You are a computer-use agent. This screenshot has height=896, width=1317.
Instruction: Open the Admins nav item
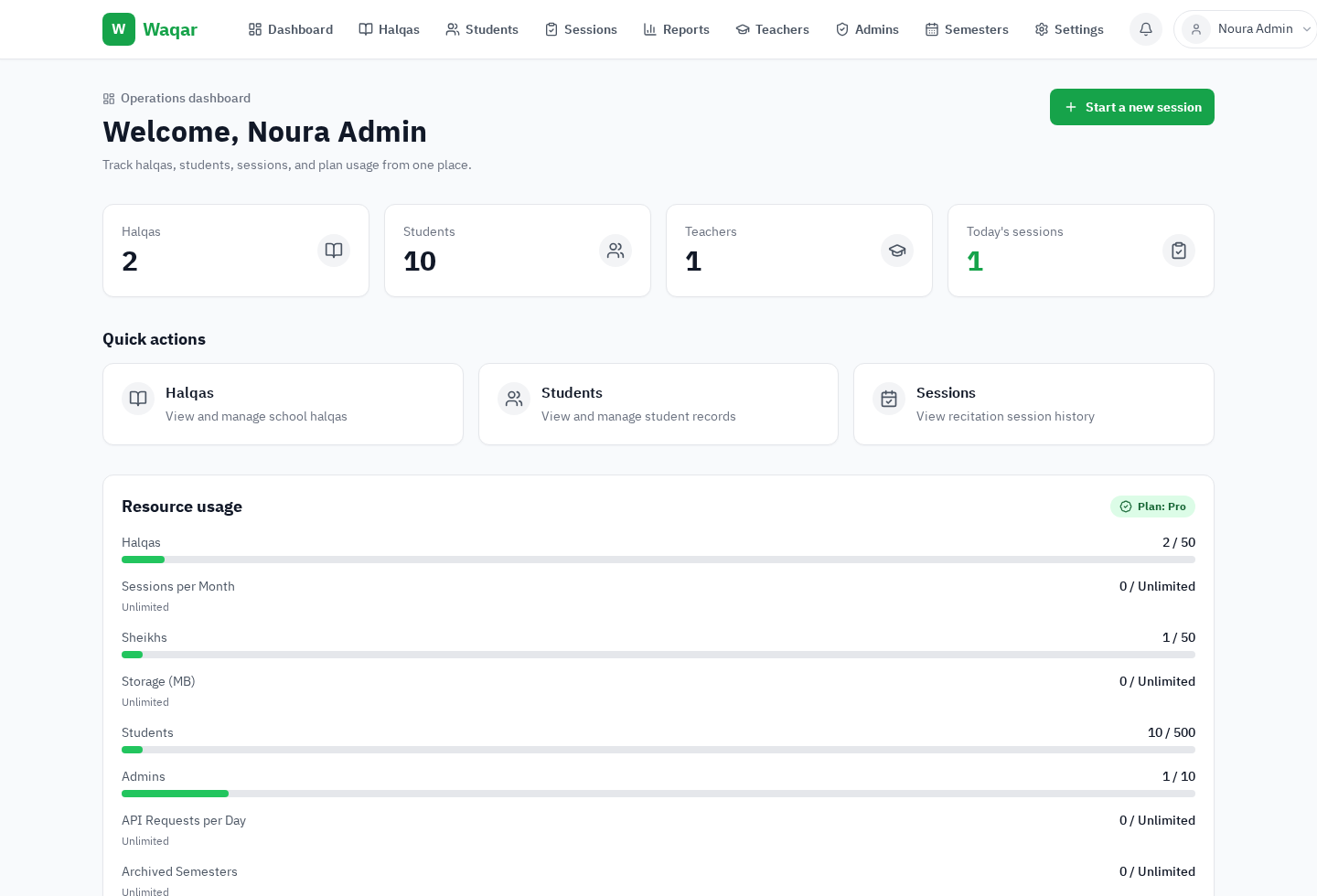(x=868, y=29)
